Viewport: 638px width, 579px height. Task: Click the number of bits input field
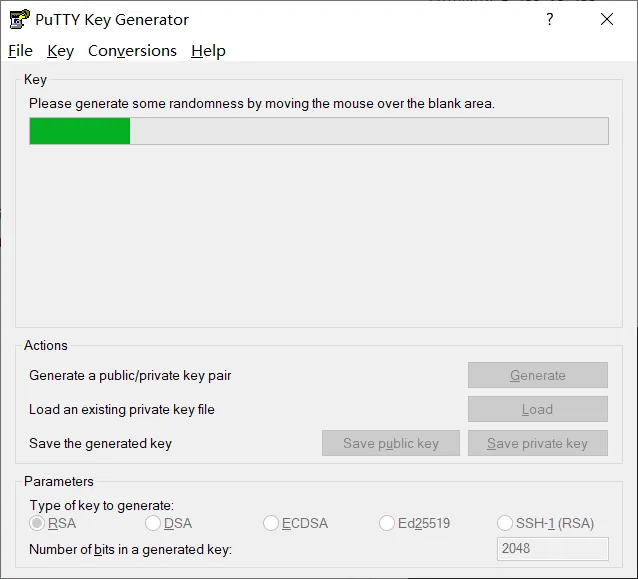point(552,549)
